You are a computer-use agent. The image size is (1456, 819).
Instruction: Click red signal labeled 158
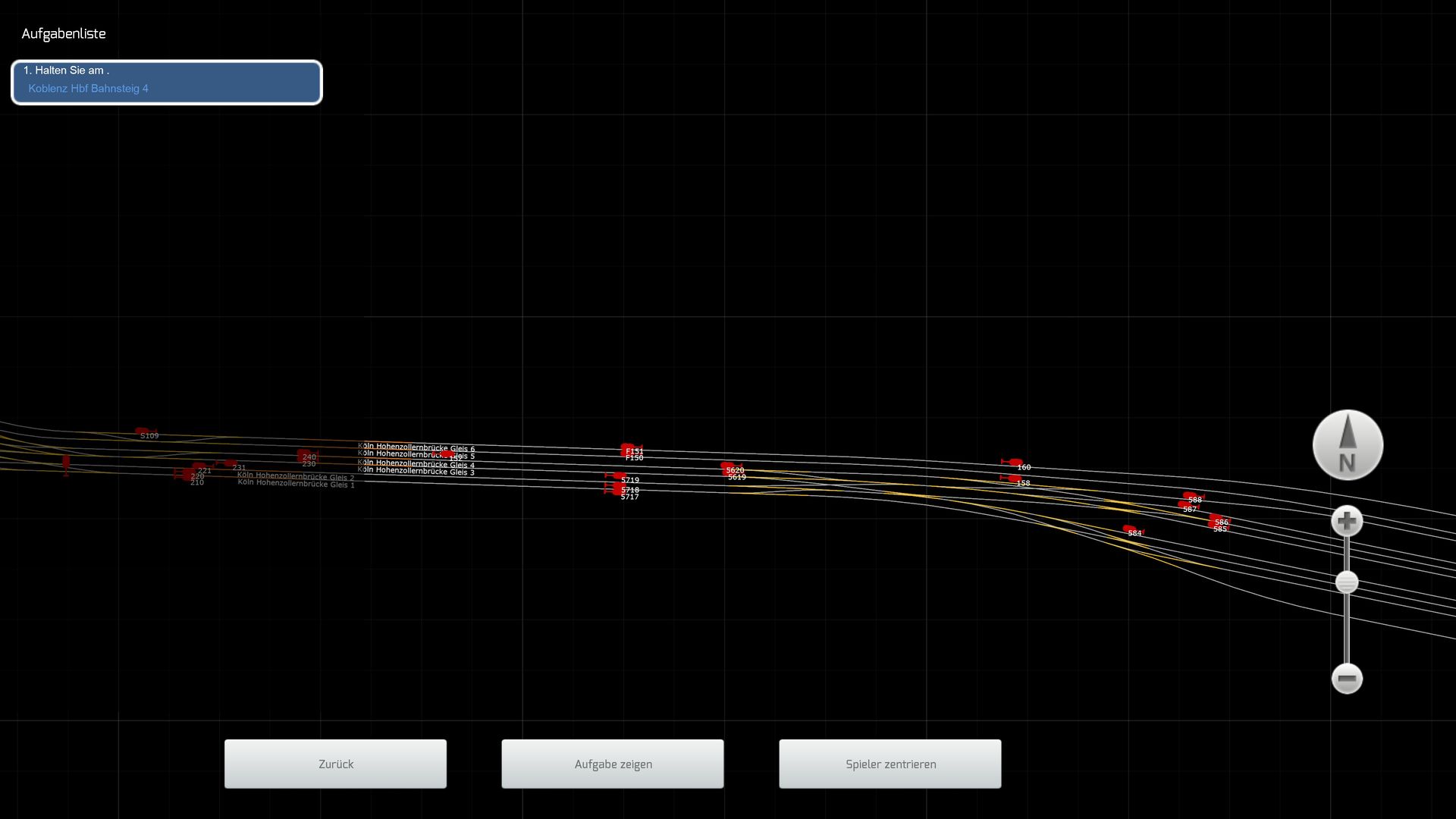tap(1012, 479)
